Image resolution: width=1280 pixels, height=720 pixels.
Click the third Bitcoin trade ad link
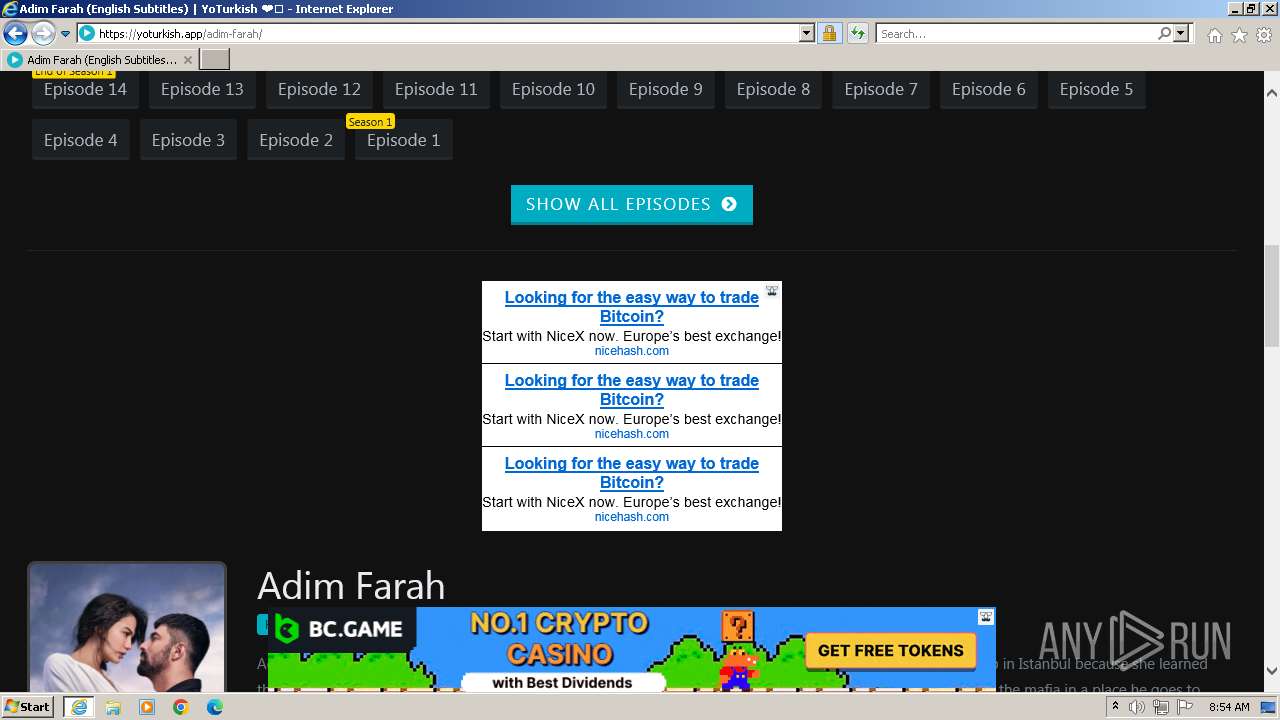tap(631, 473)
